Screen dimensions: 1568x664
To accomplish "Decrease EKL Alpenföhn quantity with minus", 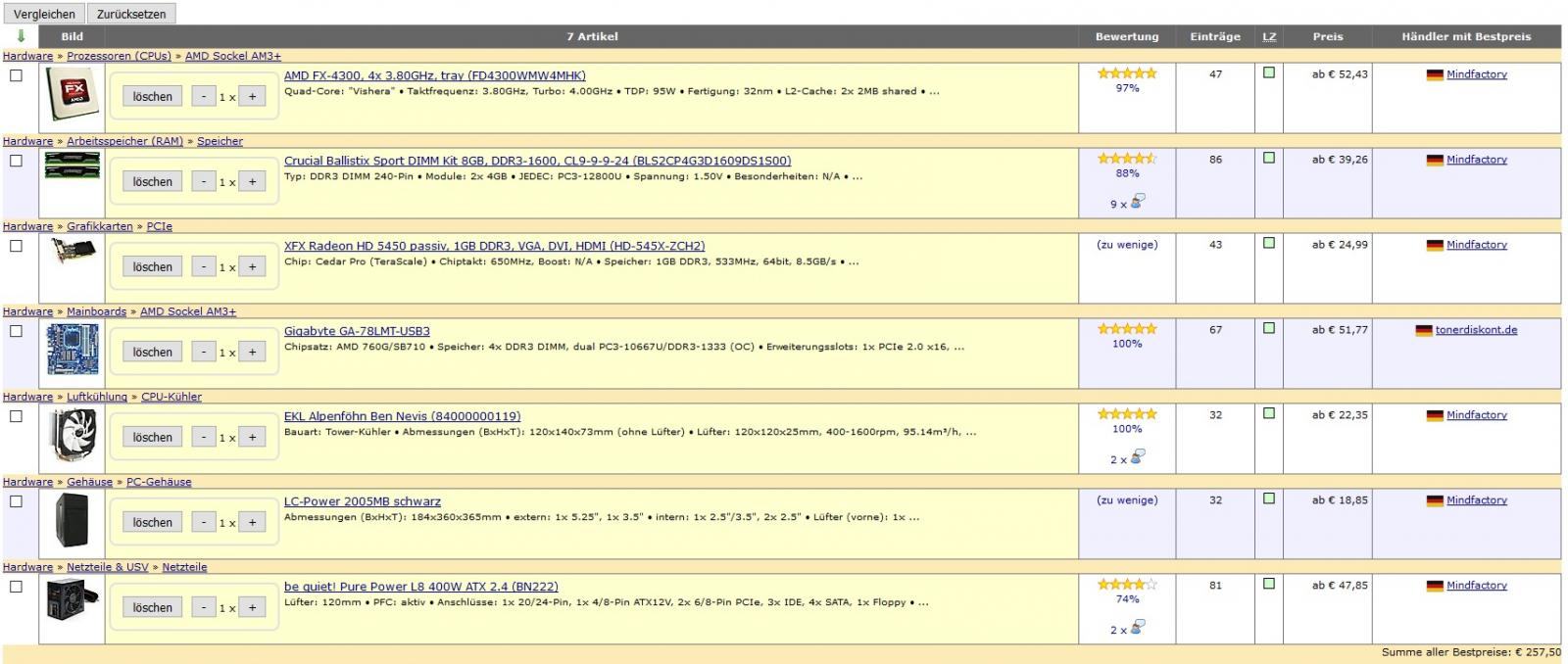I will (203, 438).
